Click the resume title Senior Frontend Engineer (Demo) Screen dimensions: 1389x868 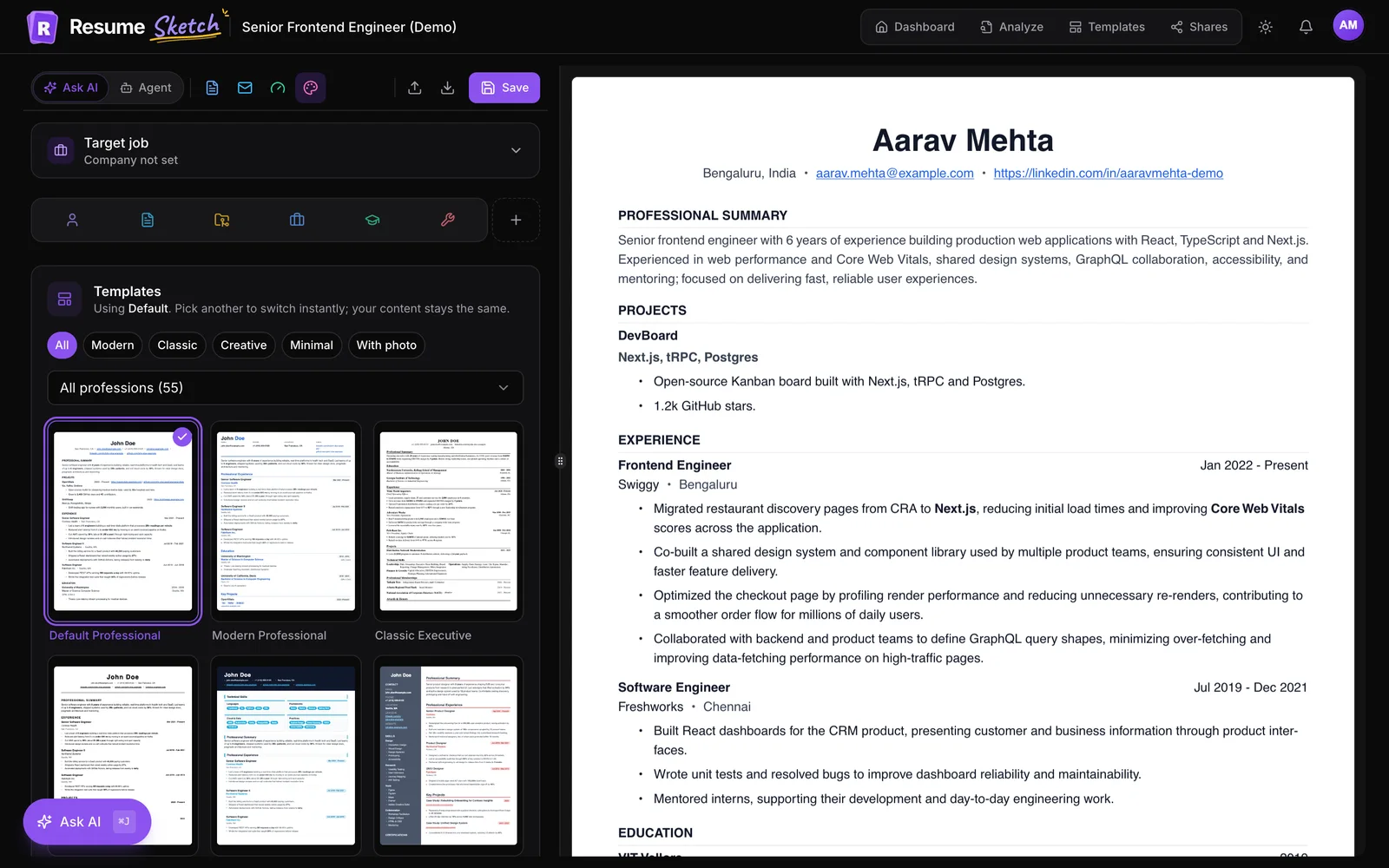click(349, 27)
